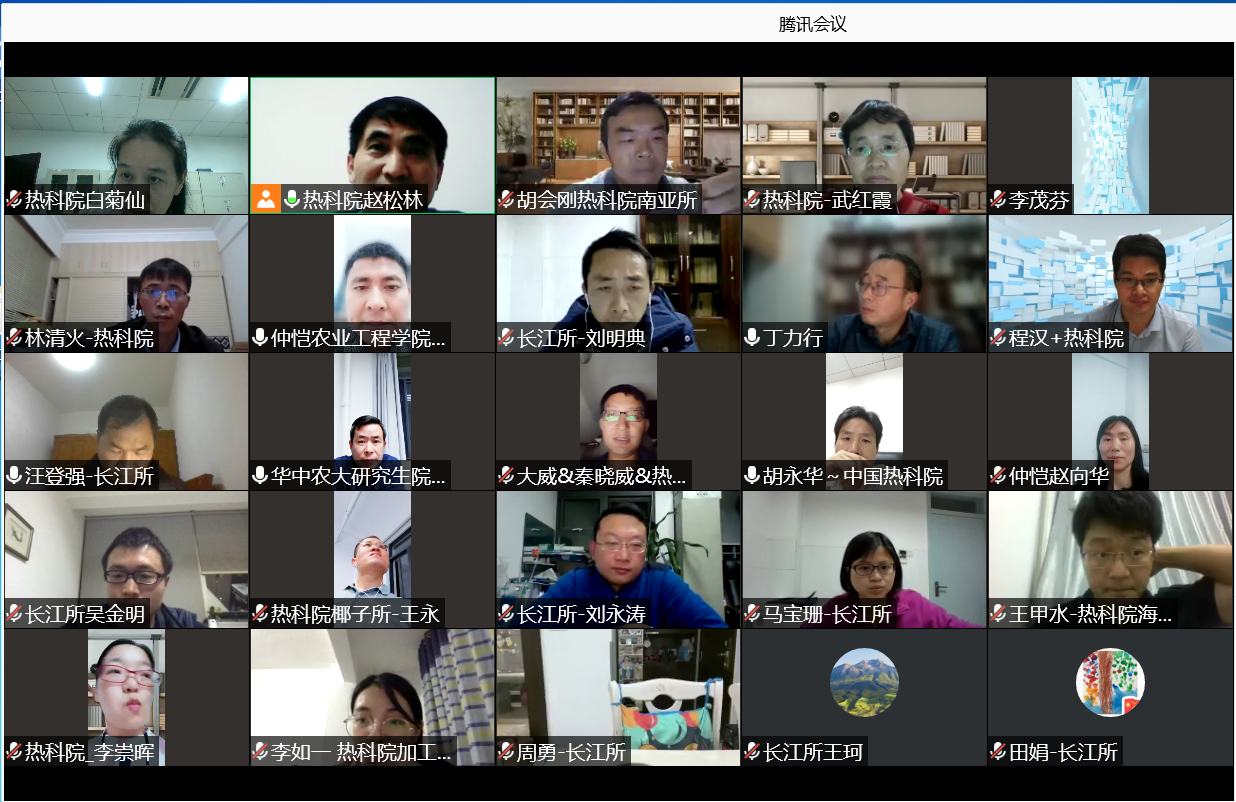Click the muted mic icon of 热科院_李崇晖
1236x802 pixels.
pyautogui.click(x=14, y=752)
